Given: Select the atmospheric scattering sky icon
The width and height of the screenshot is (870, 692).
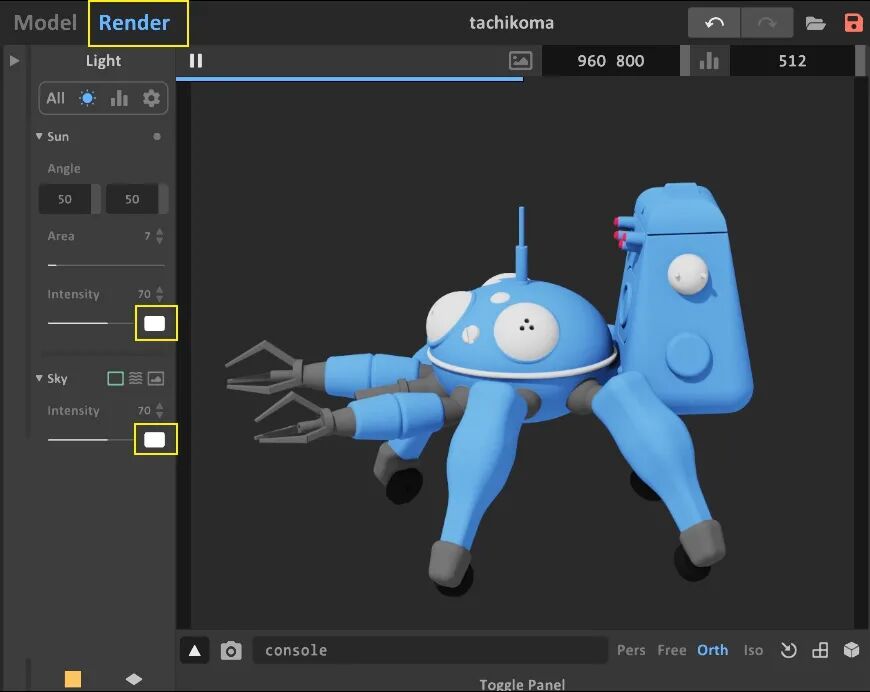Looking at the screenshot, I should pos(135,378).
